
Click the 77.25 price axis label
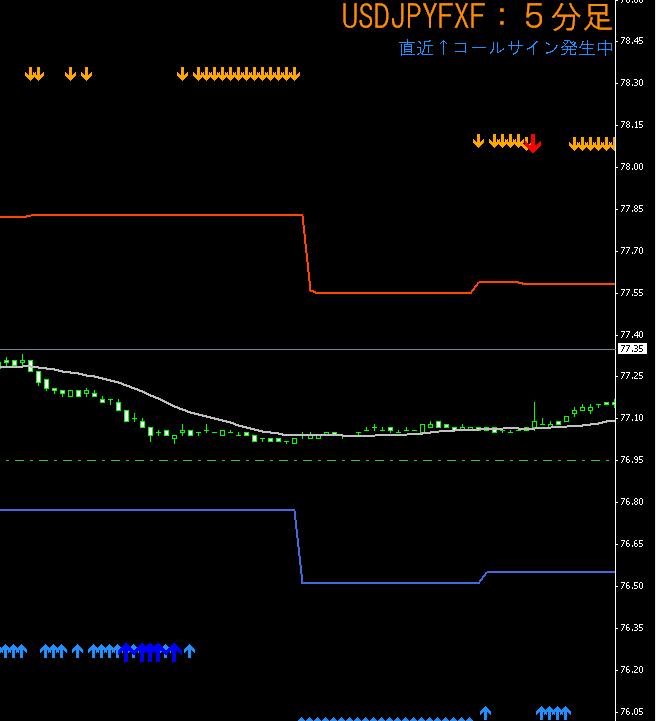tap(632, 376)
